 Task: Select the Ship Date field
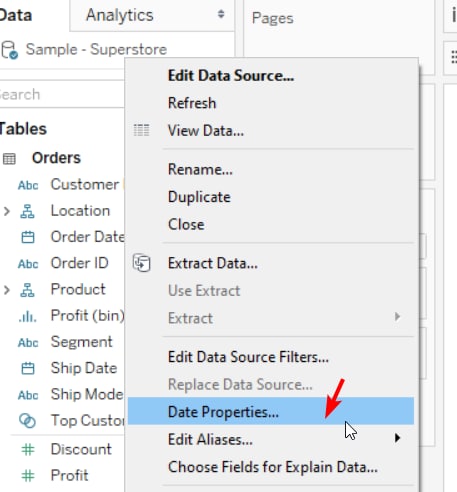84,368
